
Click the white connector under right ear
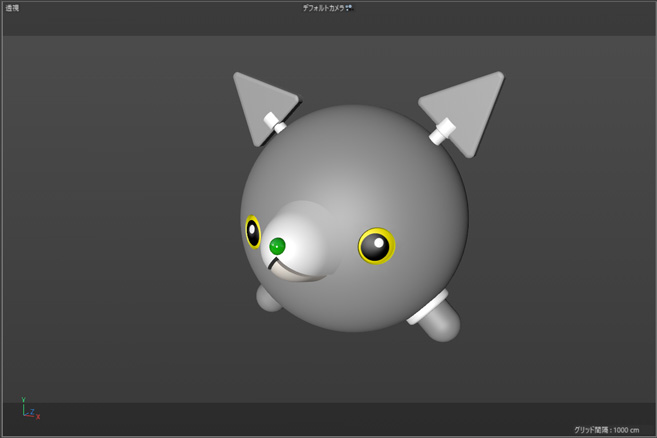pyautogui.click(x=442, y=130)
